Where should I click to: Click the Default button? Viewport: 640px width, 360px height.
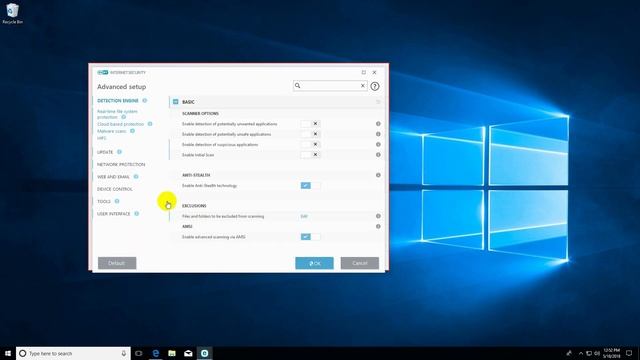pyautogui.click(x=117, y=263)
